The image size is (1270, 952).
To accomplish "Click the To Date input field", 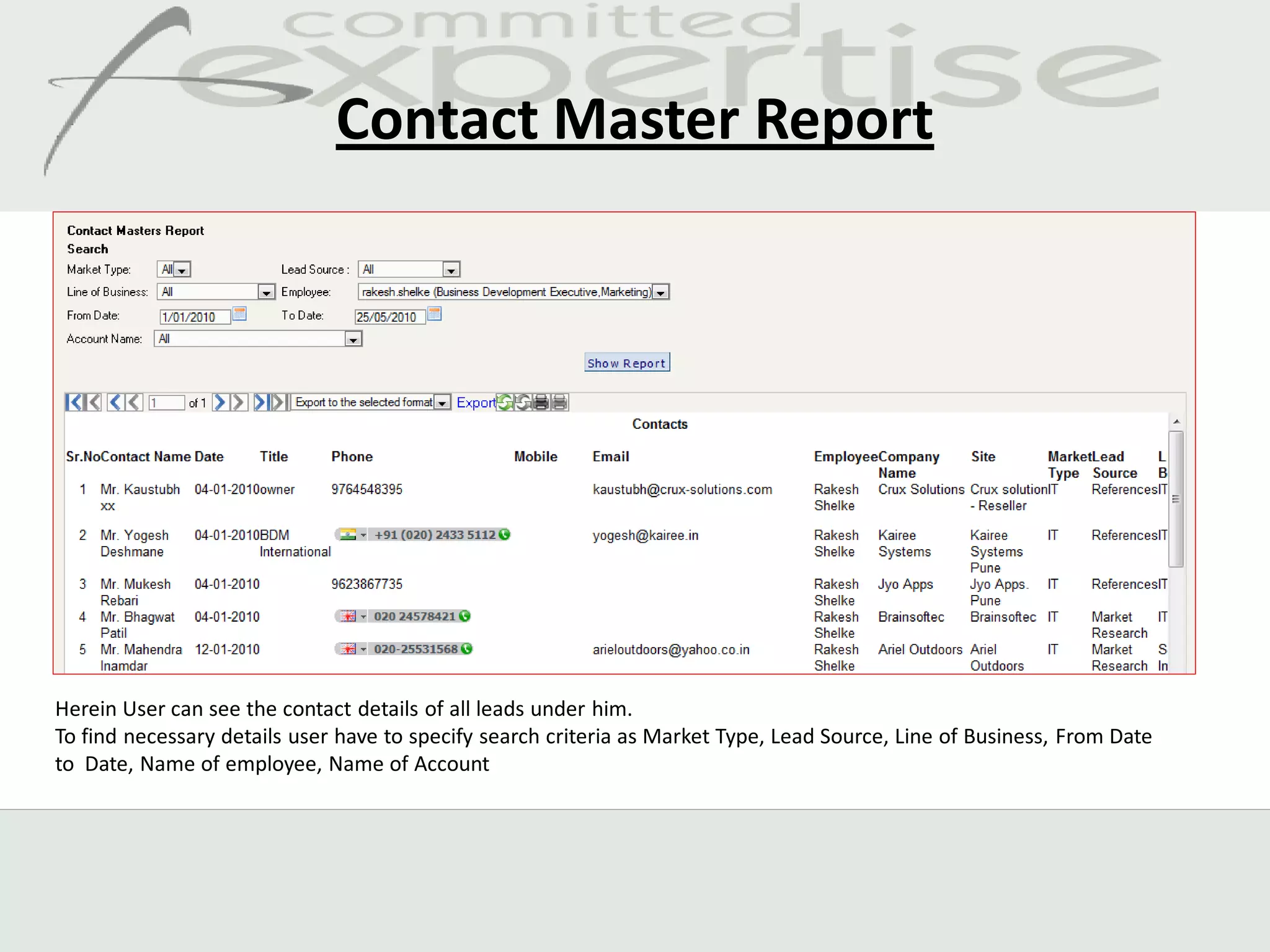I will point(390,317).
